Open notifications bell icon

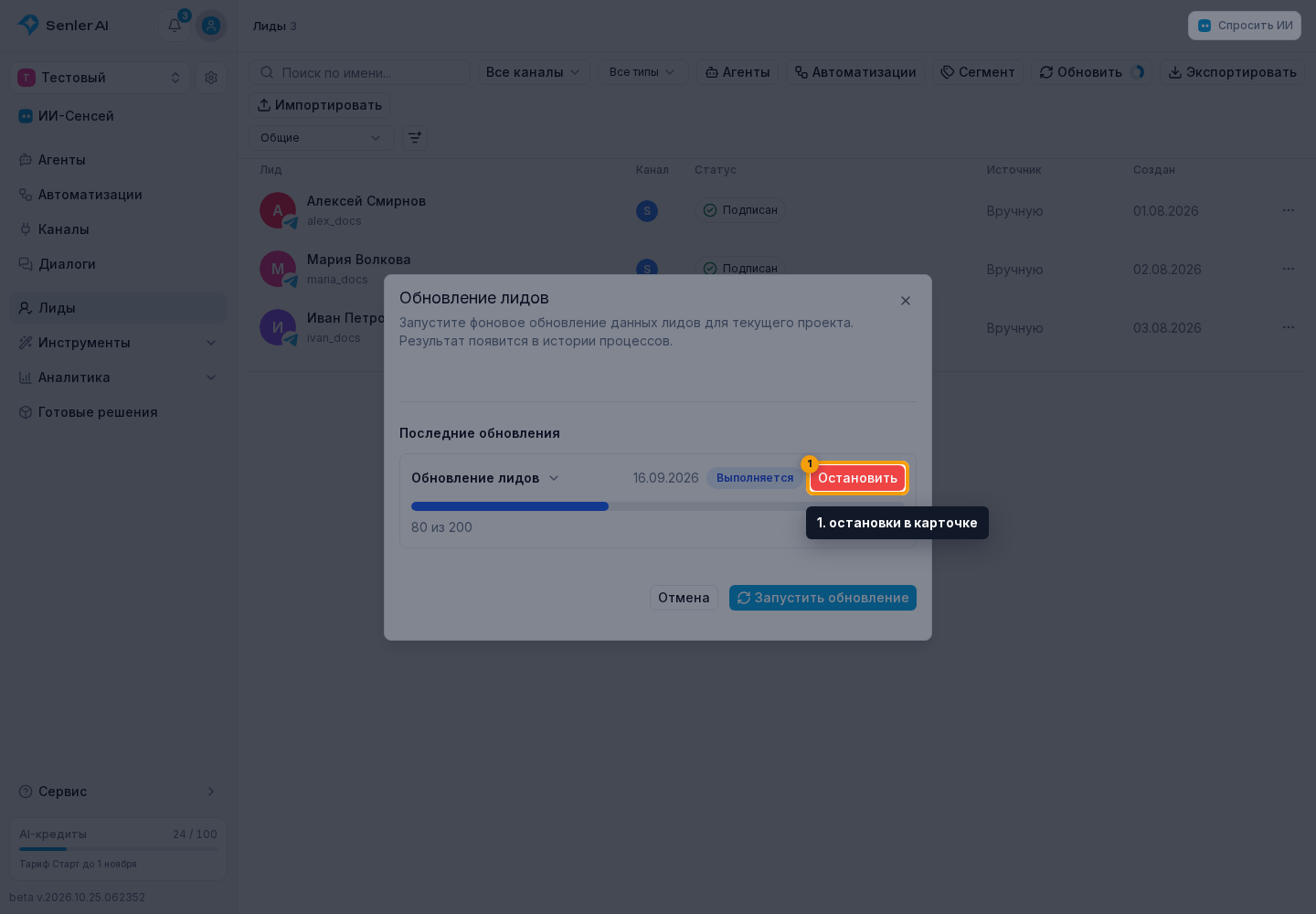point(175,26)
